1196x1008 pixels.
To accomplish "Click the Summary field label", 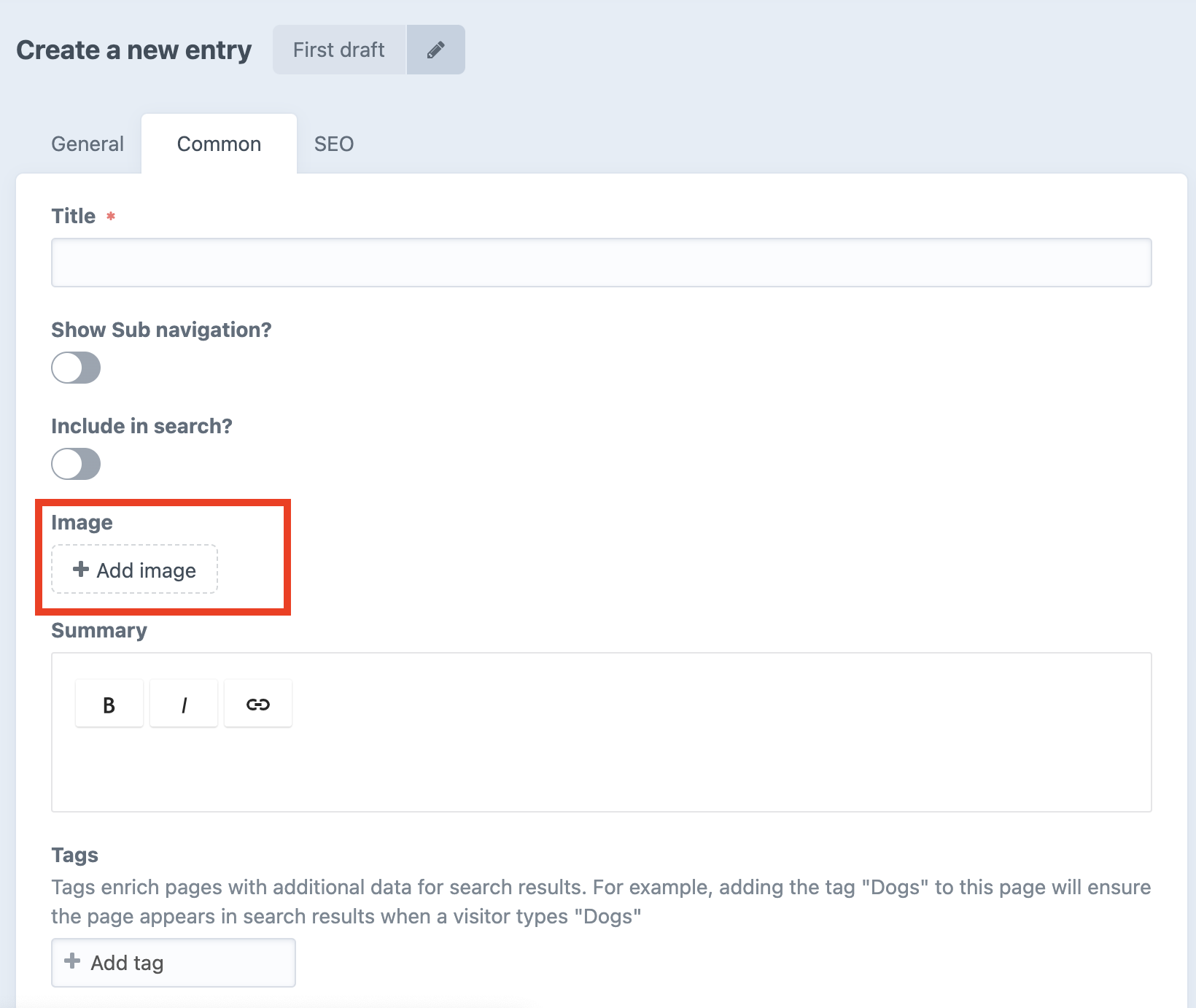I will click(x=99, y=630).
